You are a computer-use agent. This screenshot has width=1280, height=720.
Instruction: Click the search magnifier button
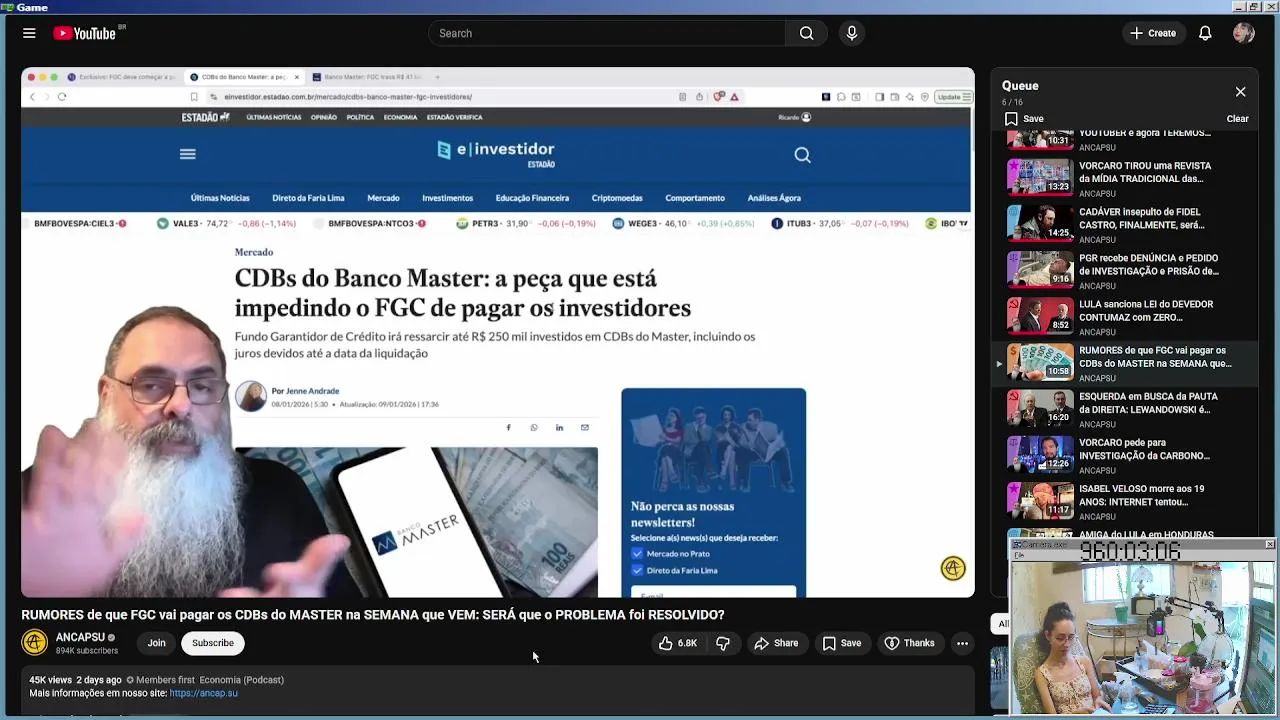pyautogui.click(x=806, y=33)
